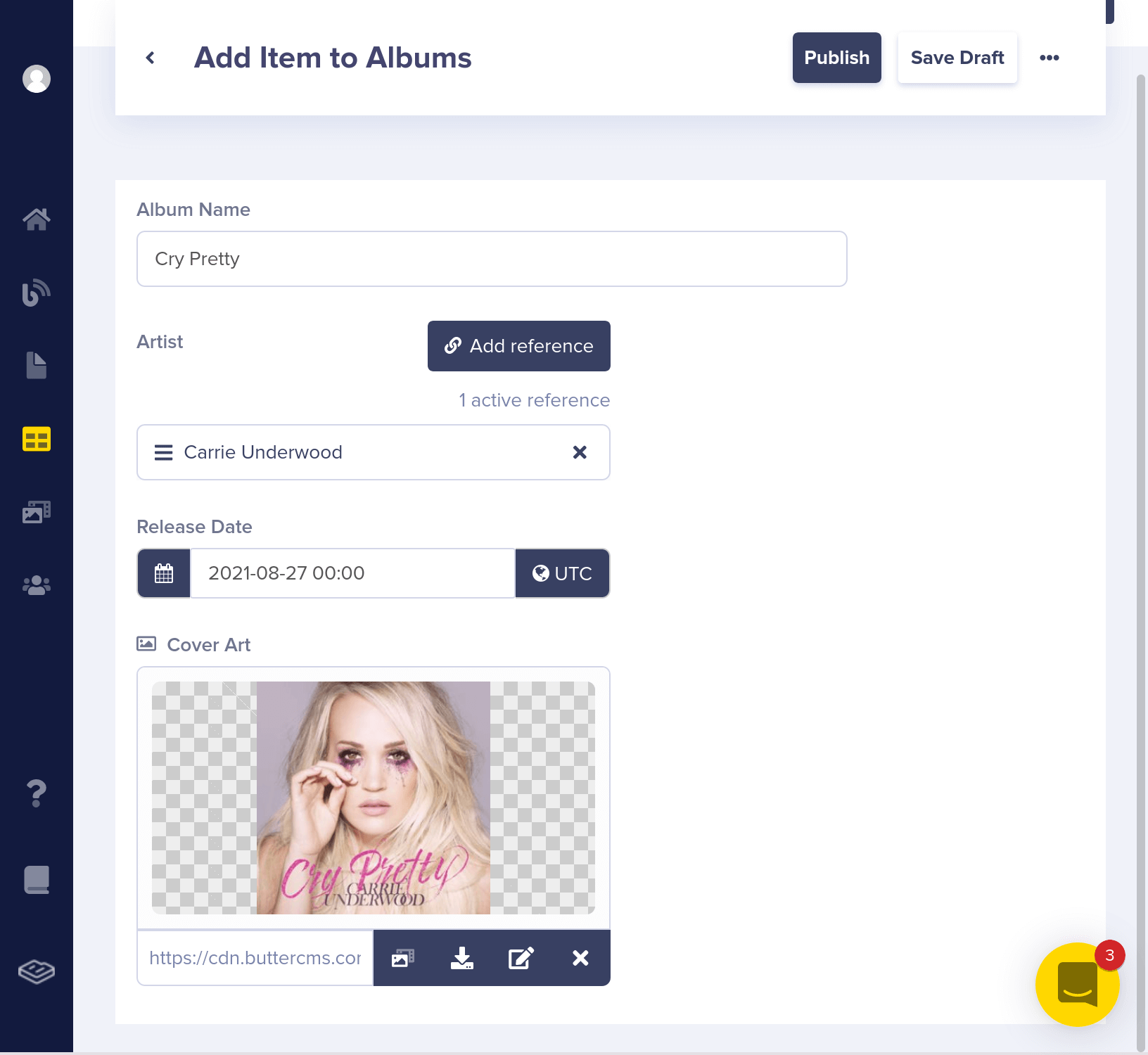Remove Carrie Underwood reference
Screen dimensions: 1148x1055
[x=580, y=452]
